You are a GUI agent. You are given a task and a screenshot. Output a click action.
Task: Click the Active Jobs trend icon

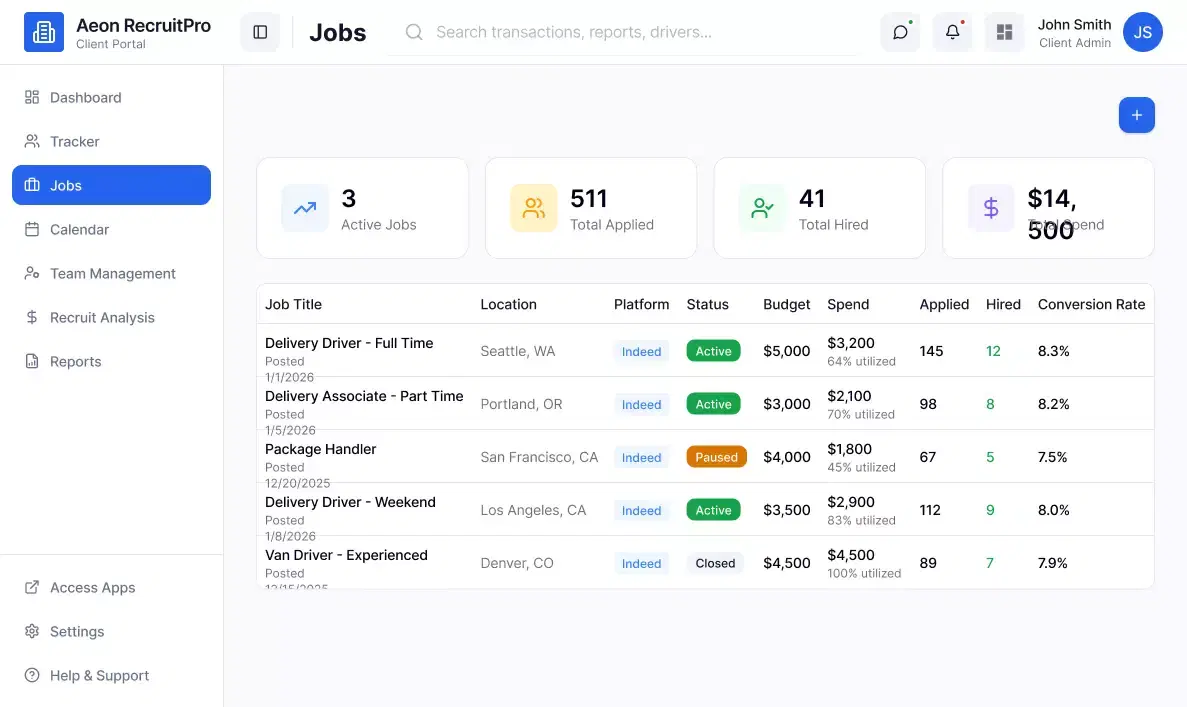coord(305,208)
